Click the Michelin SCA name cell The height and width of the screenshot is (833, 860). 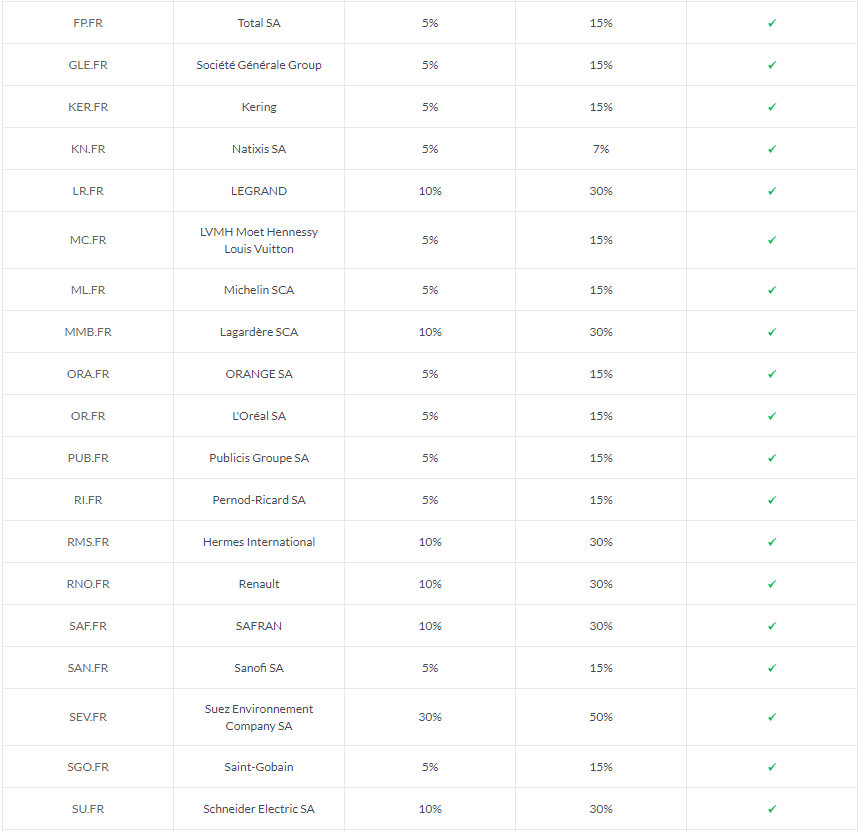pos(259,290)
